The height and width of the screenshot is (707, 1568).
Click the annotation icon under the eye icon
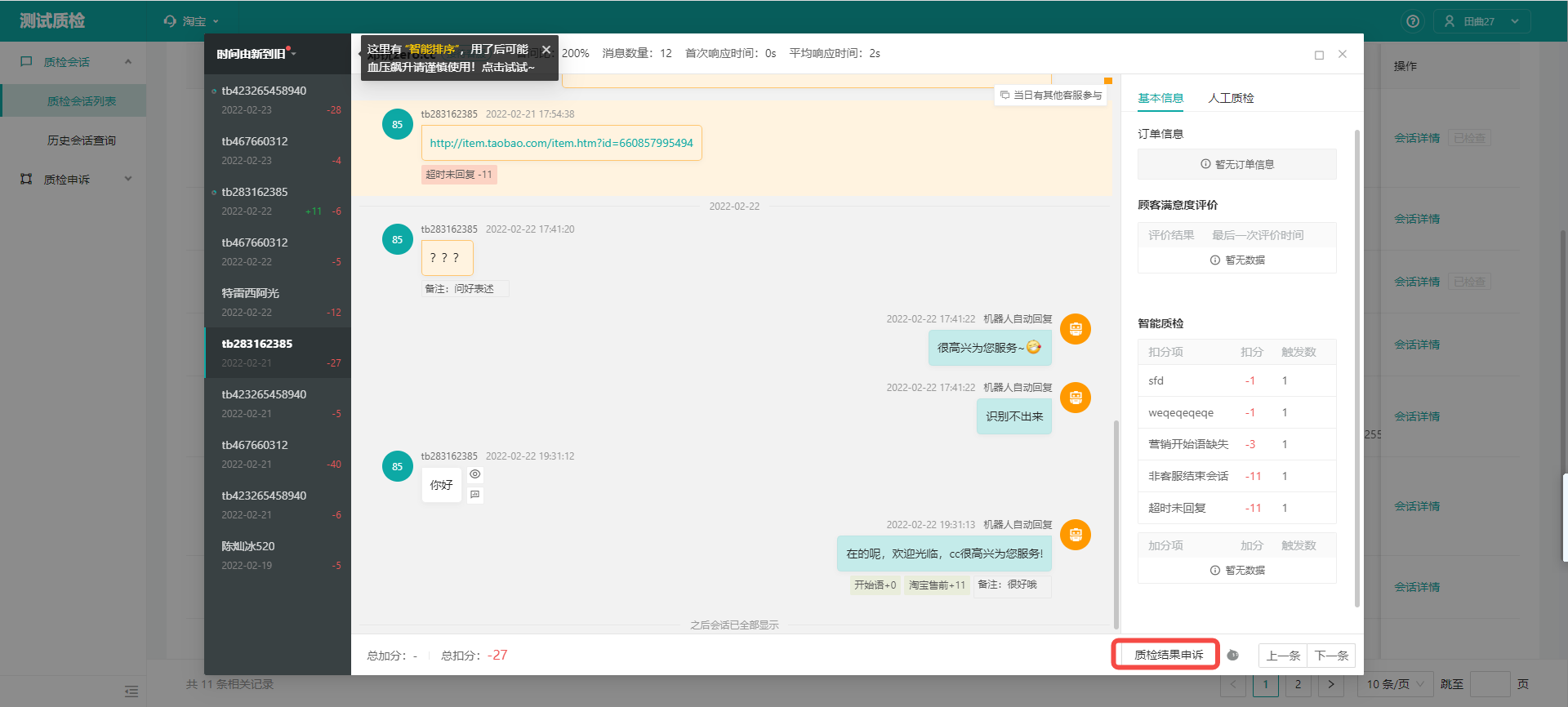[475, 495]
